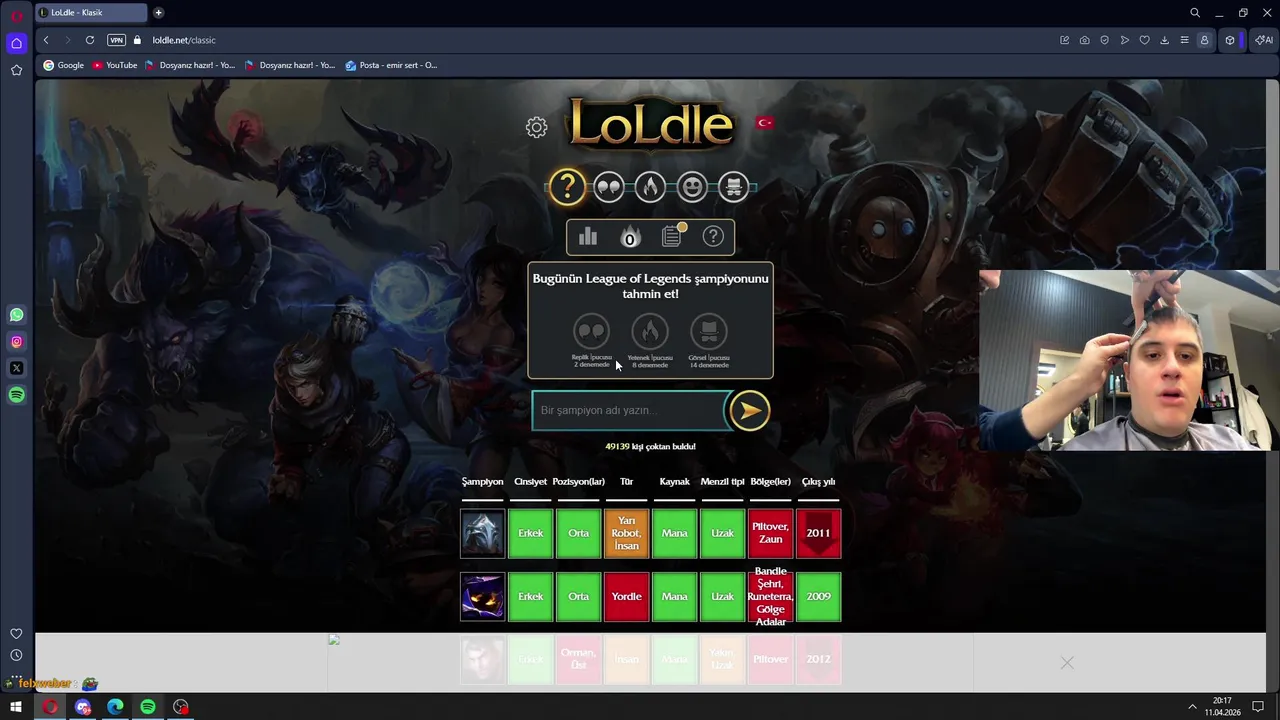Image resolution: width=1280 pixels, height=720 pixels.
Task: Click the "Yarı Robot, İnsan" cell
Action: (626, 533)
